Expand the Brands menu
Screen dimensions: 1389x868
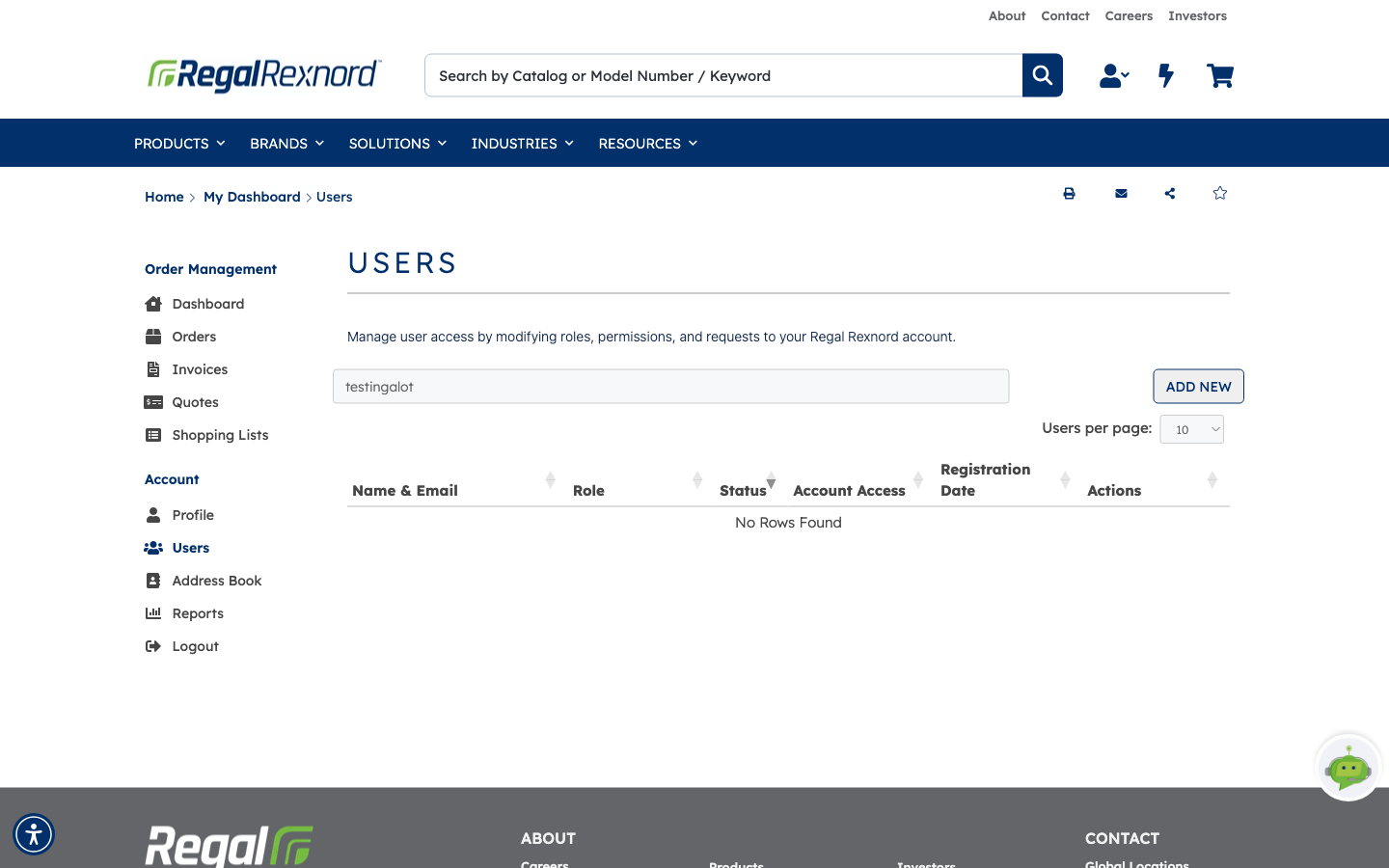tap(286, 144)
